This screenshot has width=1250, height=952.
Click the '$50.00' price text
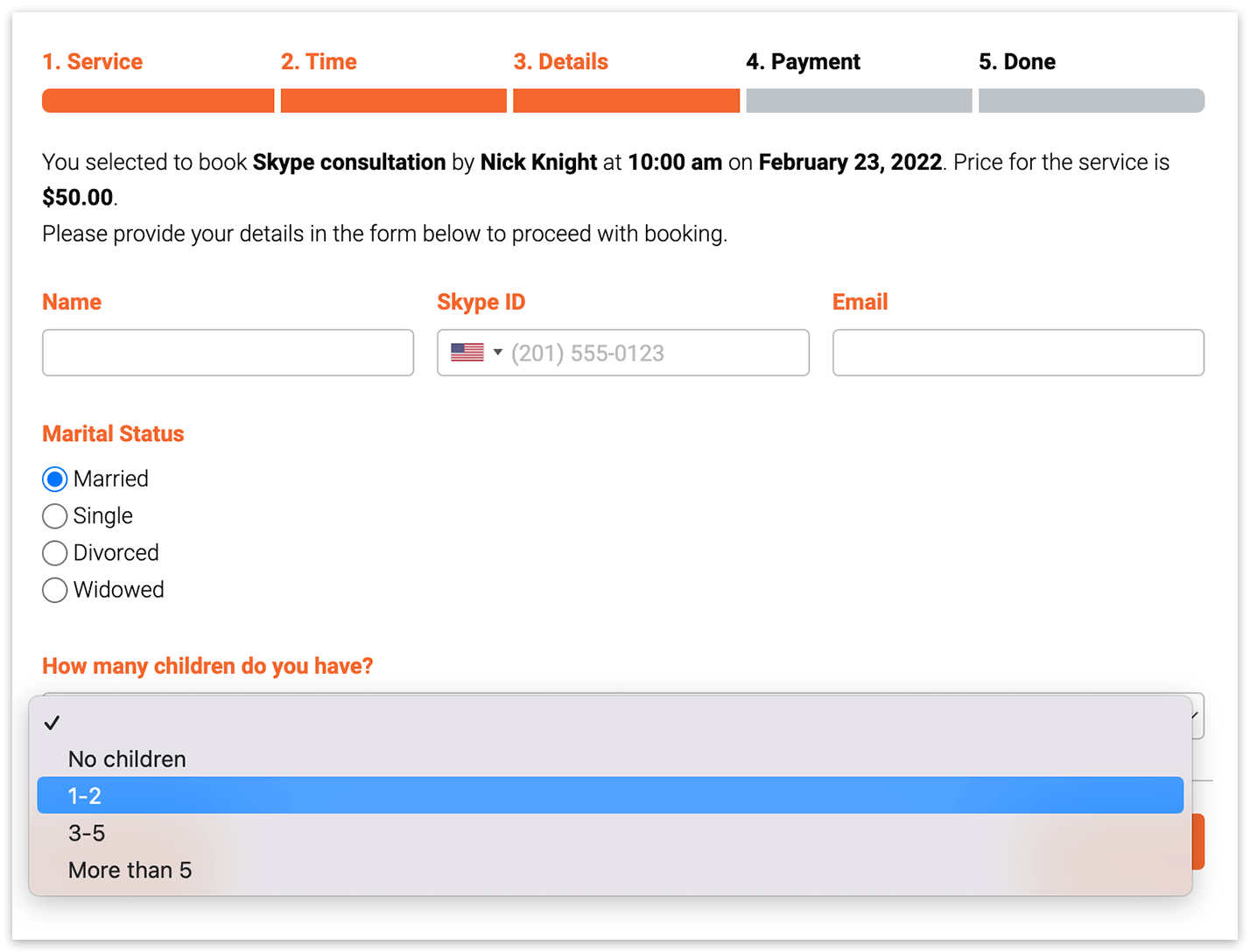click(78, 197)
